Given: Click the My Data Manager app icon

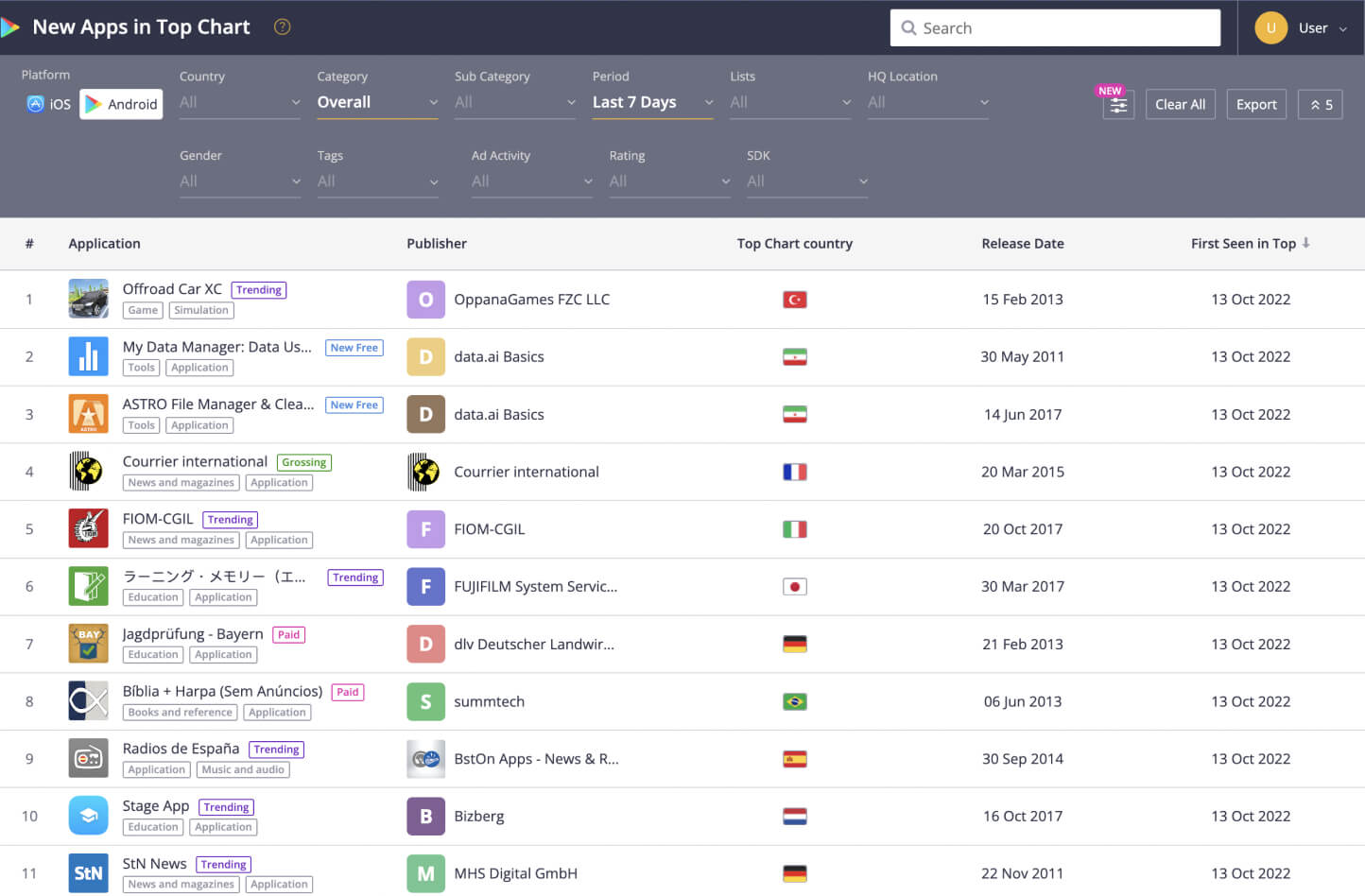Looking at the screenshot, I should pyautogui.click(x=88, y=356).
